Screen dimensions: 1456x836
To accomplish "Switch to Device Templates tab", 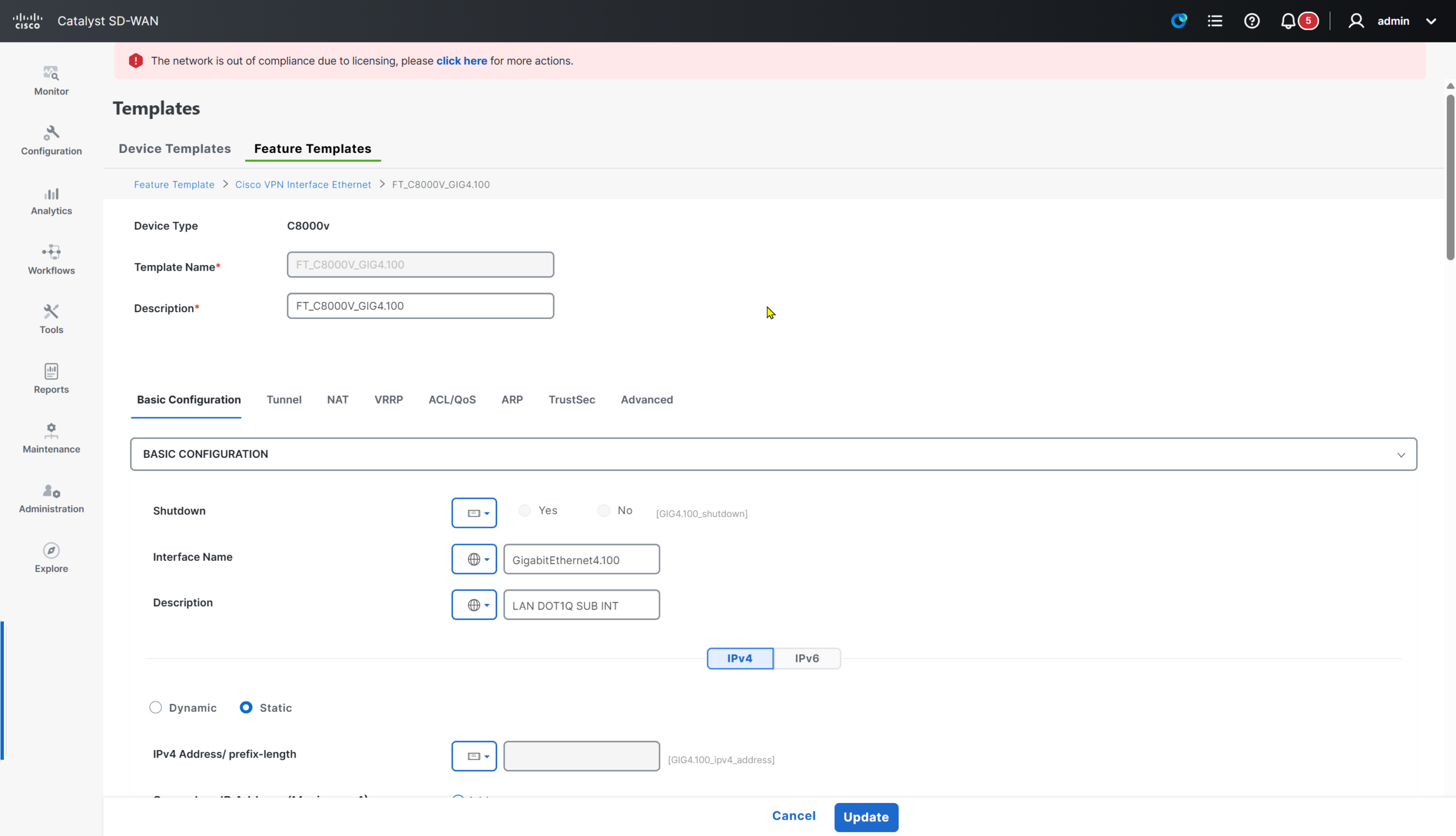I will pyautogui.click(x=175, y=148).
